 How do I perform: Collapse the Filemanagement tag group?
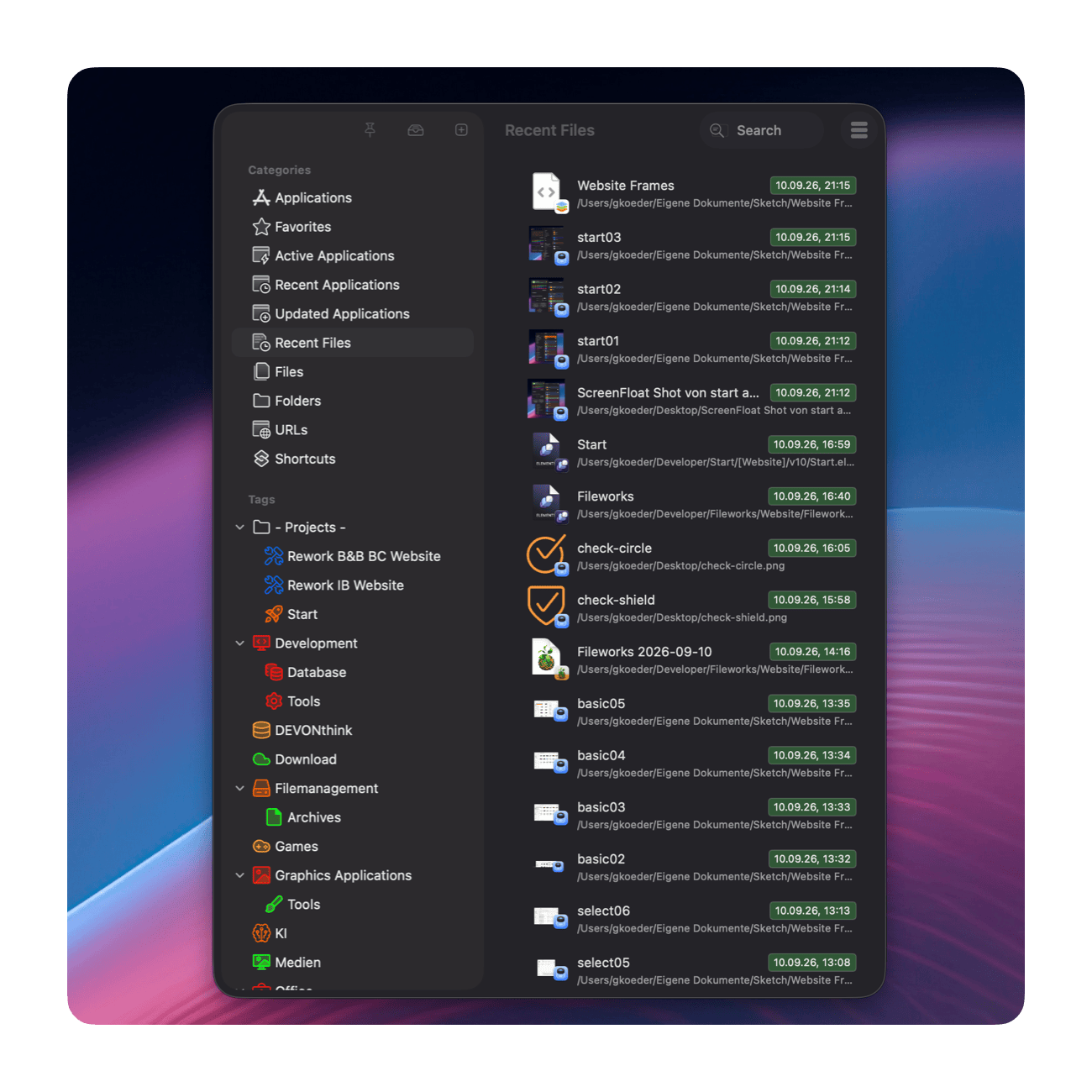point(240,789)
